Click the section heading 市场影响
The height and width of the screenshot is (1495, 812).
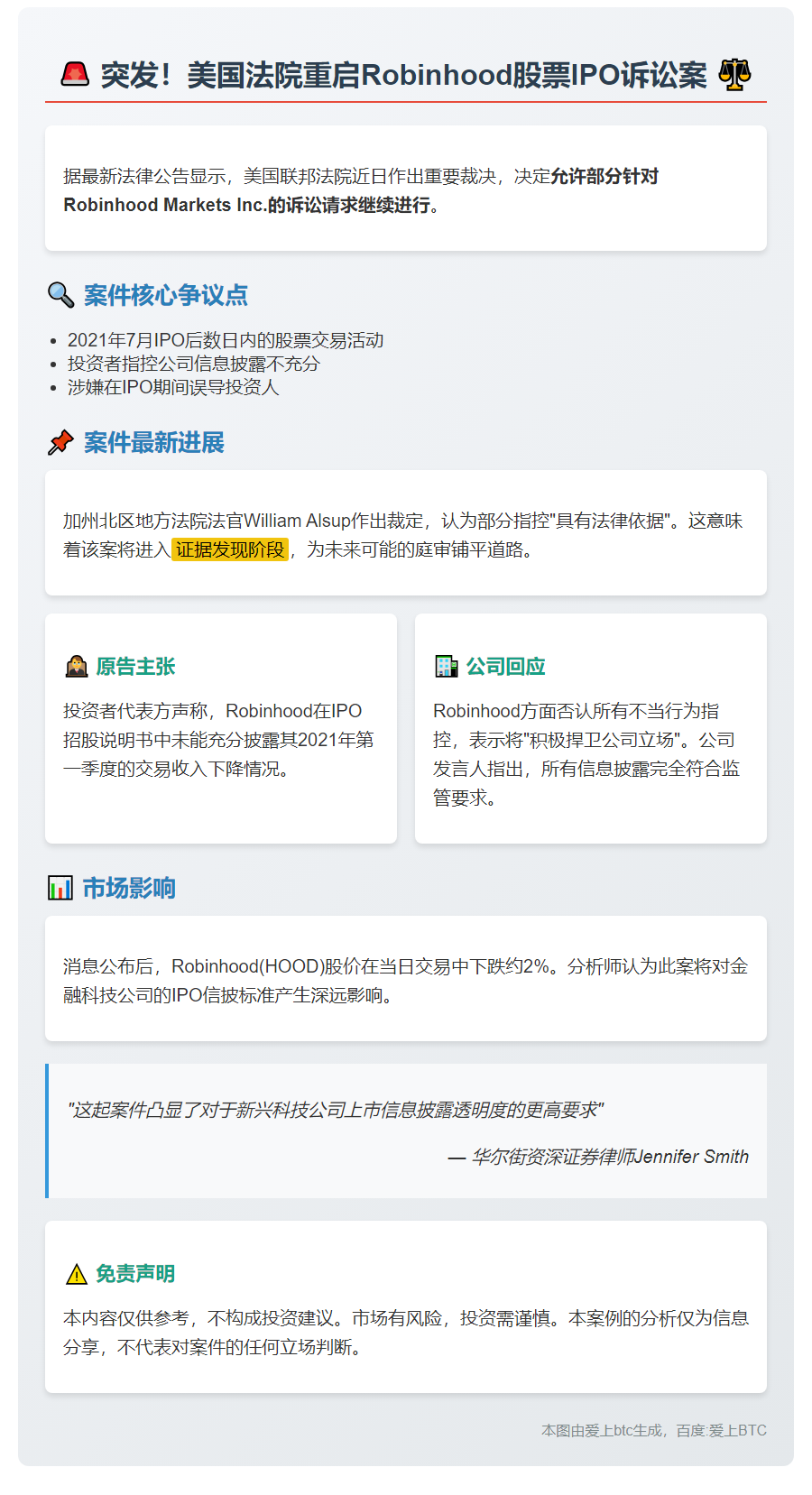click(x=129, y=888)
